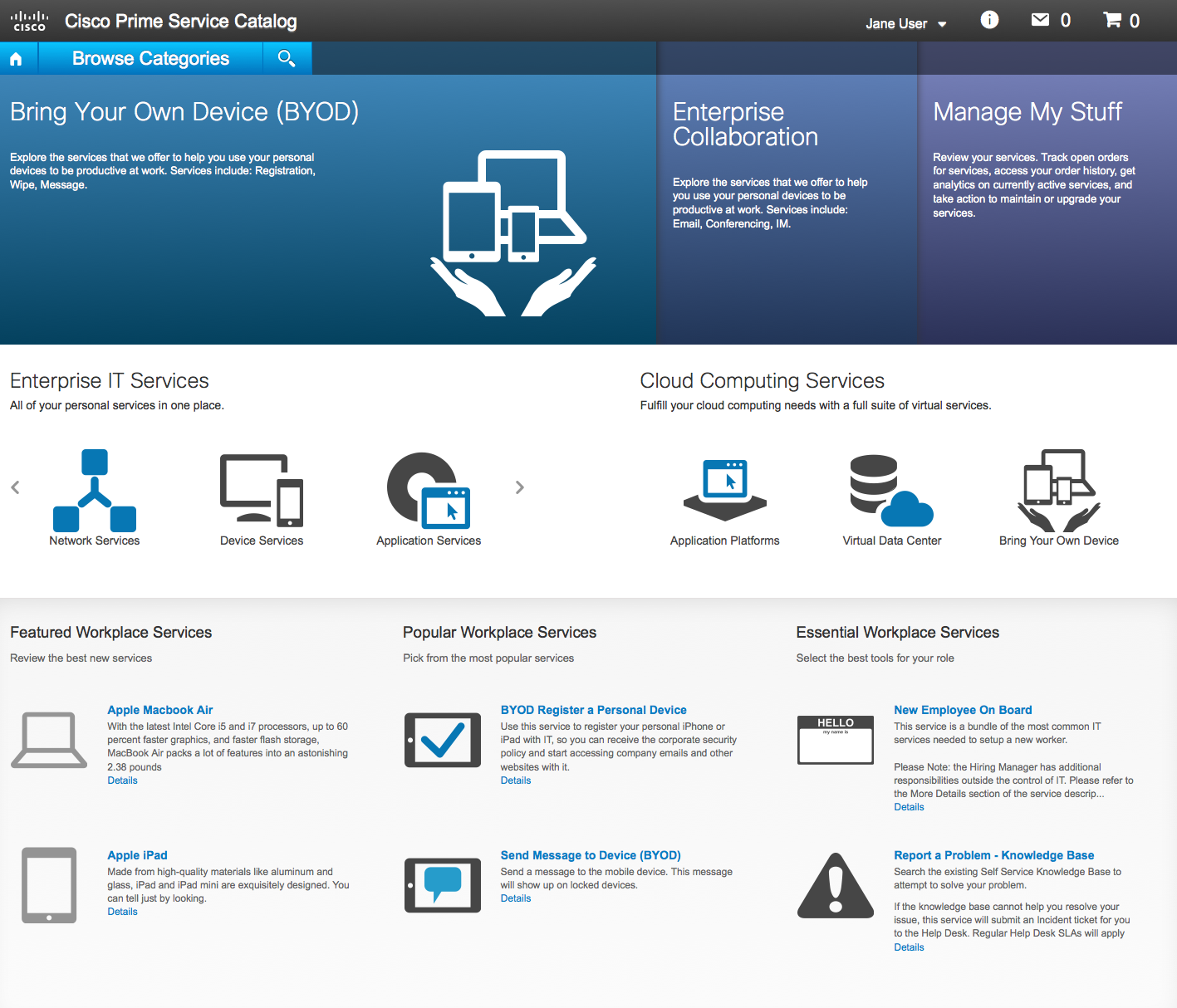Viewport: 1177px width, 1008px height.
Task: Select the Application Platforms icon
Action: [x=725, y=490]
